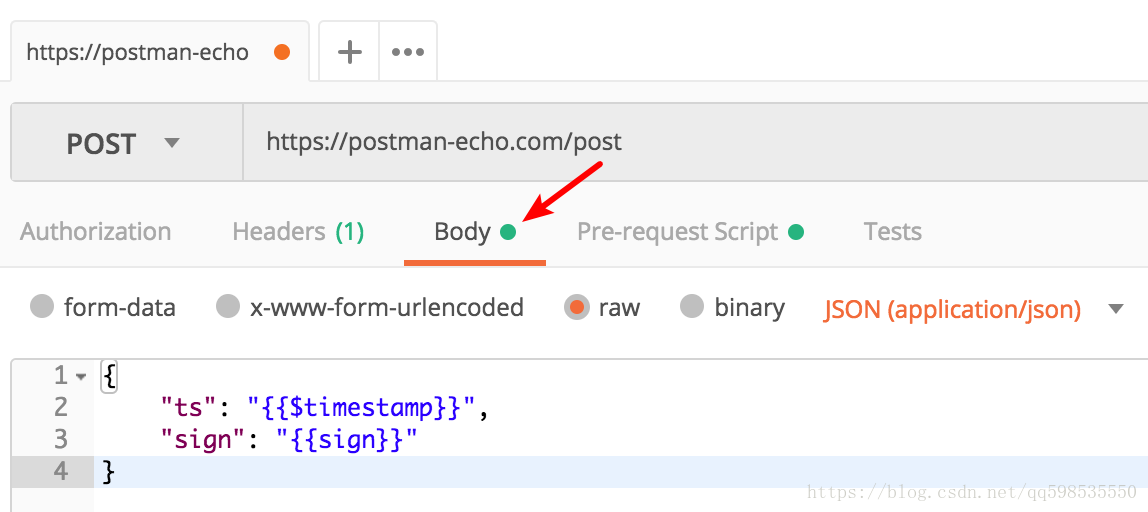This screenshot has width=1148, height=512.
Task: Choose the x-www-form-urlencoded radio option
Action: click(228, 307)
